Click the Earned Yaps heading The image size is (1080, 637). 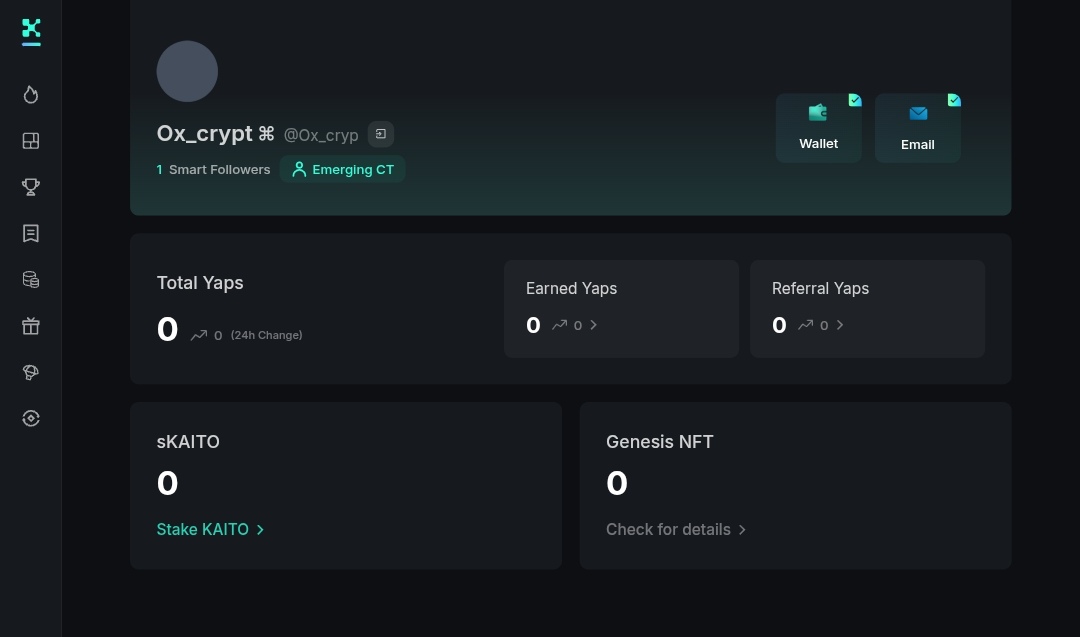pos(572,289)
